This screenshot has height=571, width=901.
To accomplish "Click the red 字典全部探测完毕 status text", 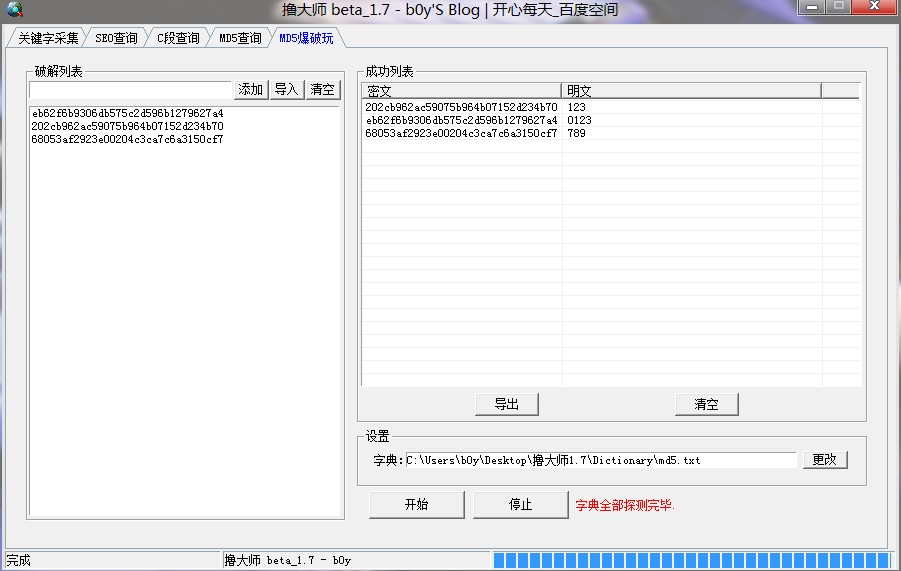I will tap(625, 506).
